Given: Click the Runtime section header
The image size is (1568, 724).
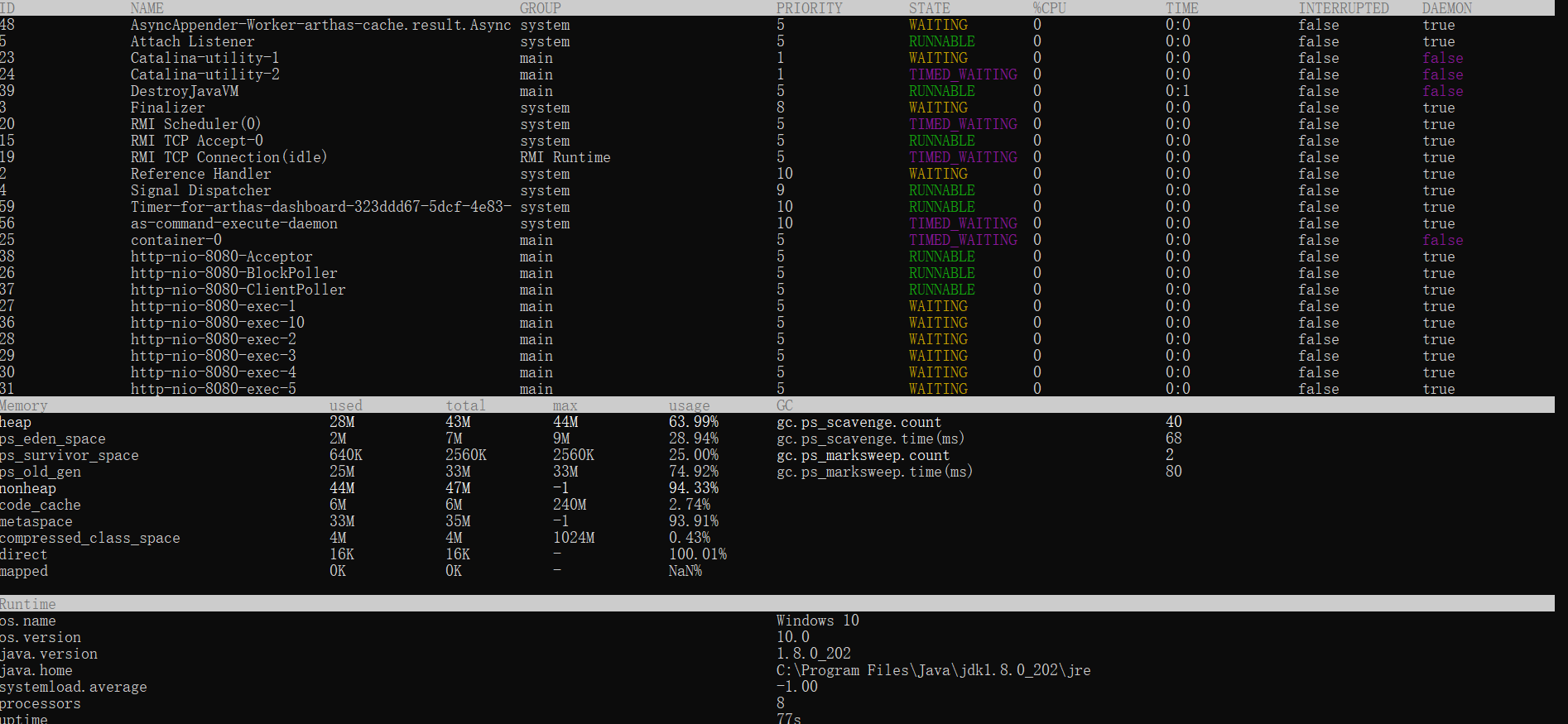Looking at the screenshot, I should tap(28, 604).
